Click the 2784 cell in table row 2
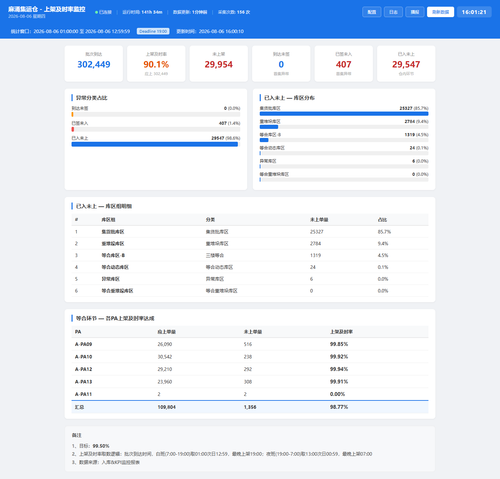500x479 pixels. [x=315, y=244]
